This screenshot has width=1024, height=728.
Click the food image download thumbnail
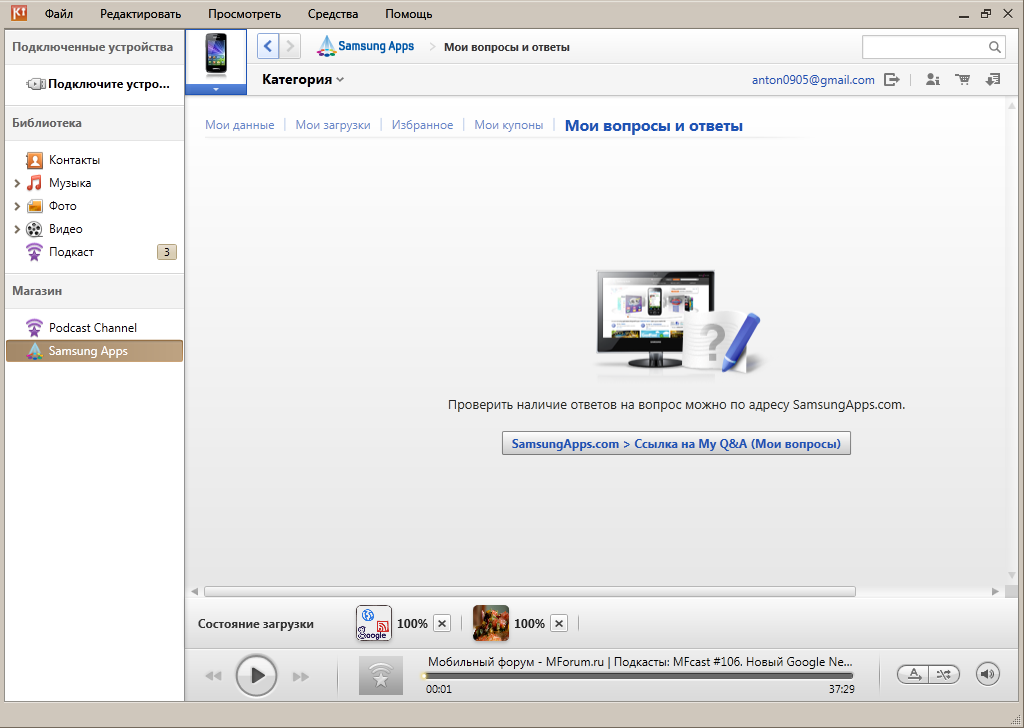pyautogui.click(x=491, y=623)
